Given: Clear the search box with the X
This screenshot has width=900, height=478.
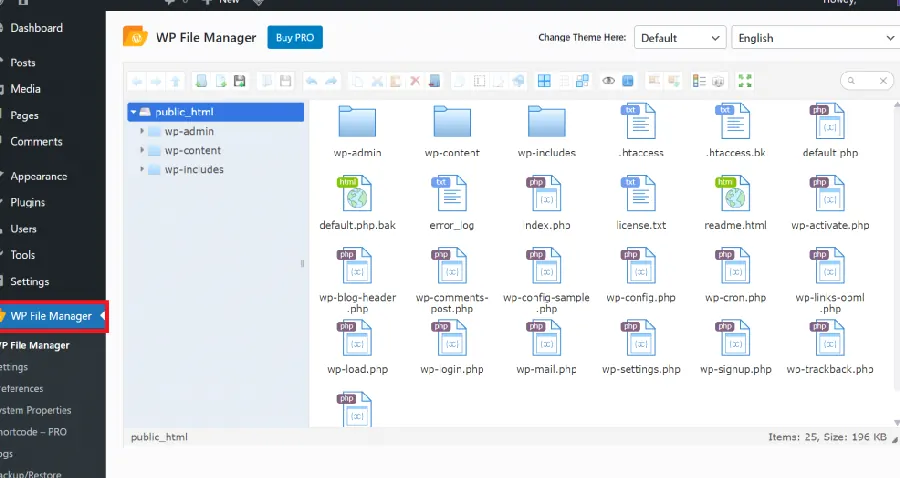Looking at the screenshot, I should click(x=883, y=81).
